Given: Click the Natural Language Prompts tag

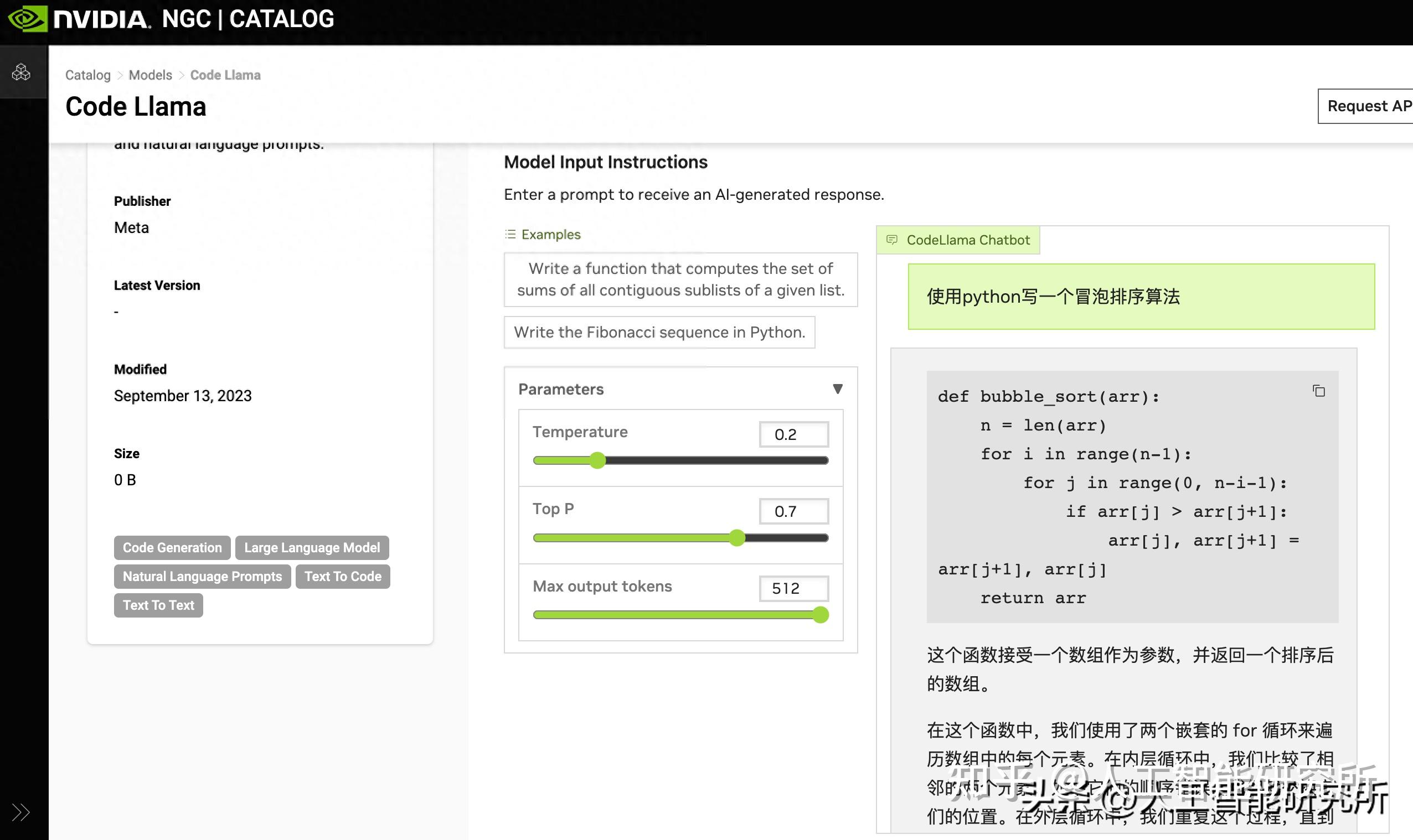Looking at the screenshot, I should tap(202, 576).
